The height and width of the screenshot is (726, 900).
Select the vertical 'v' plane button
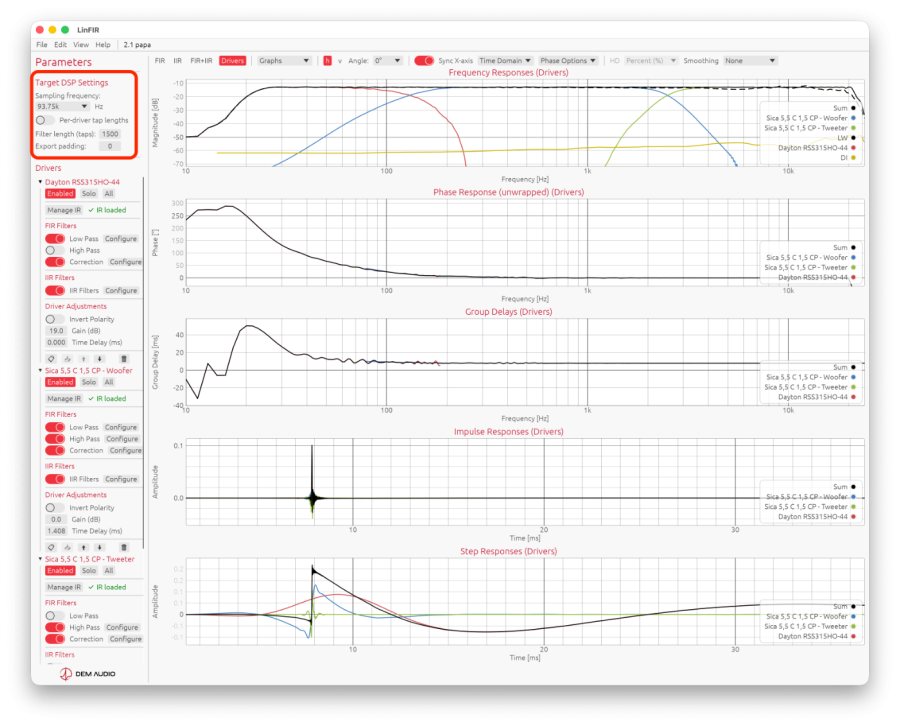tap(340, 60)
